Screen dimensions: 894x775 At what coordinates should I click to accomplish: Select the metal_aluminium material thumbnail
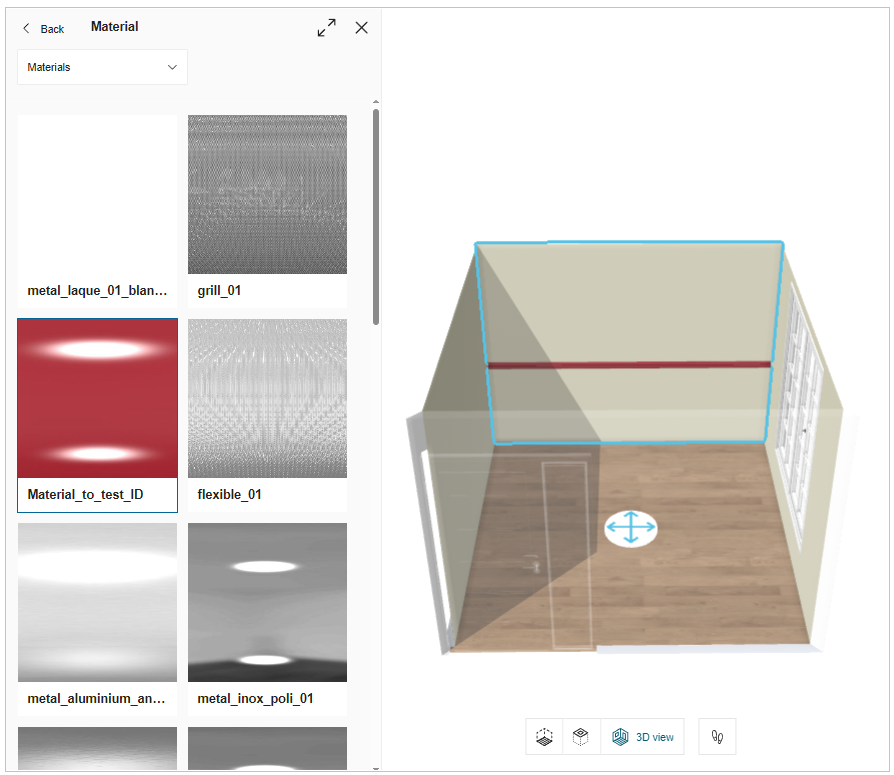tap(97, 602)
